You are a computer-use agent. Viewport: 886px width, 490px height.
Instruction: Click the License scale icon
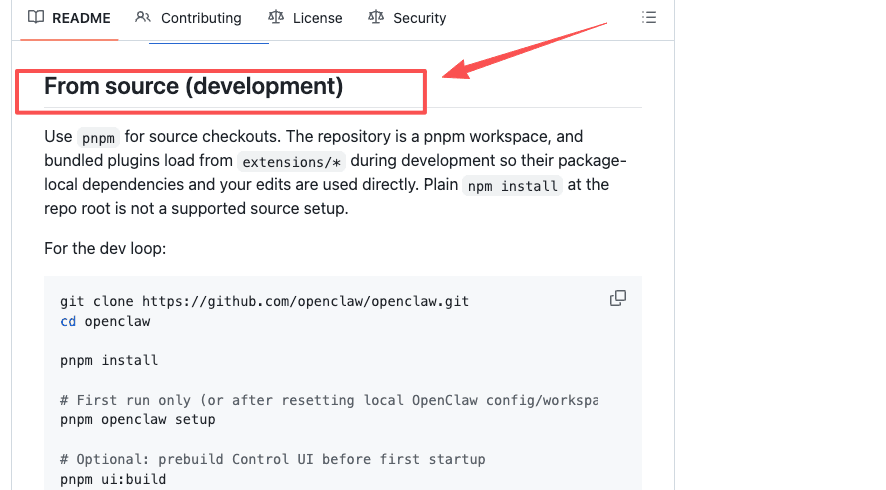276,18
